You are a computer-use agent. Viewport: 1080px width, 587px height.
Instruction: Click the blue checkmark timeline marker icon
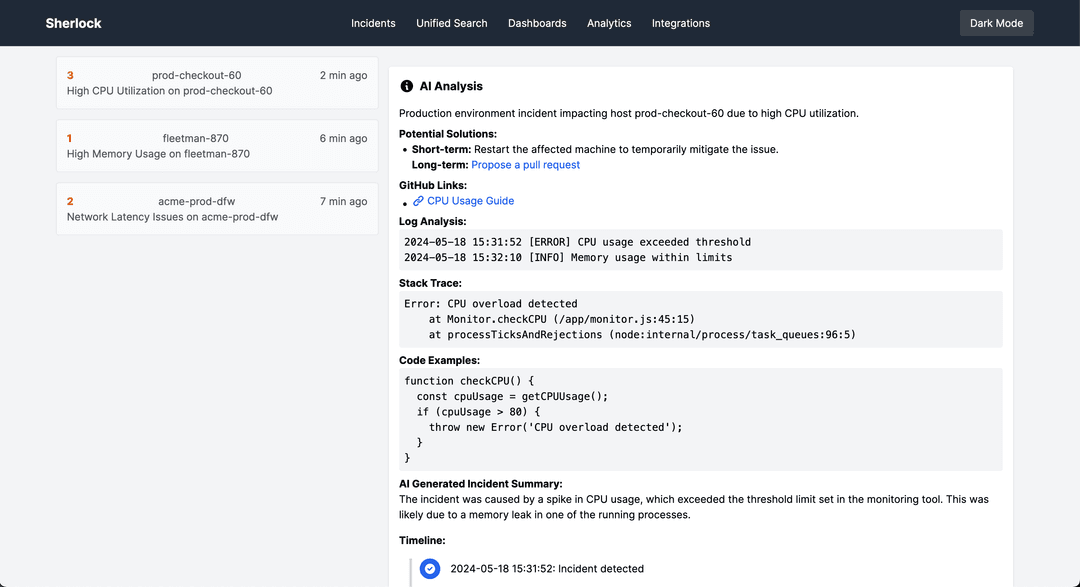(430, 568)
